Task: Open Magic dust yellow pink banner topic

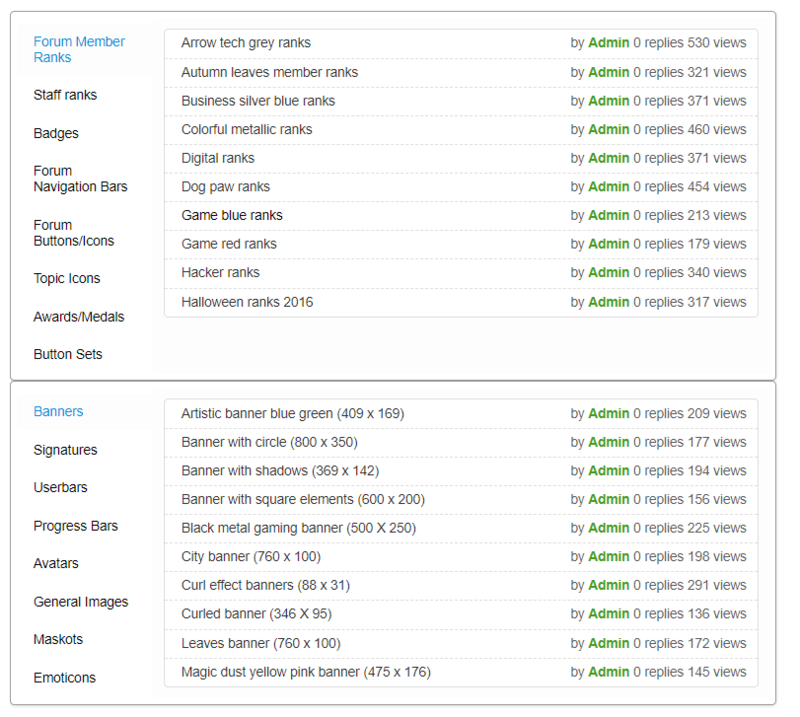Action: (306, 672)
